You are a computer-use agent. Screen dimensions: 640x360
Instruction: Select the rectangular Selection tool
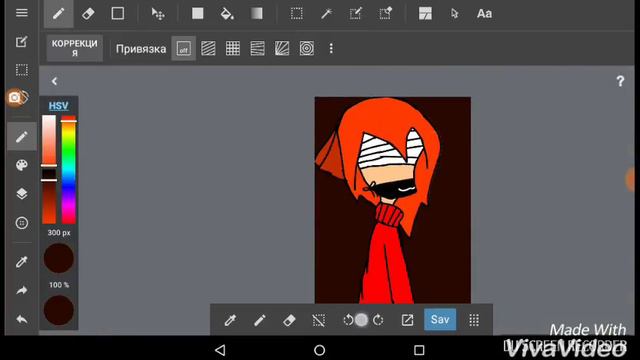297,13
